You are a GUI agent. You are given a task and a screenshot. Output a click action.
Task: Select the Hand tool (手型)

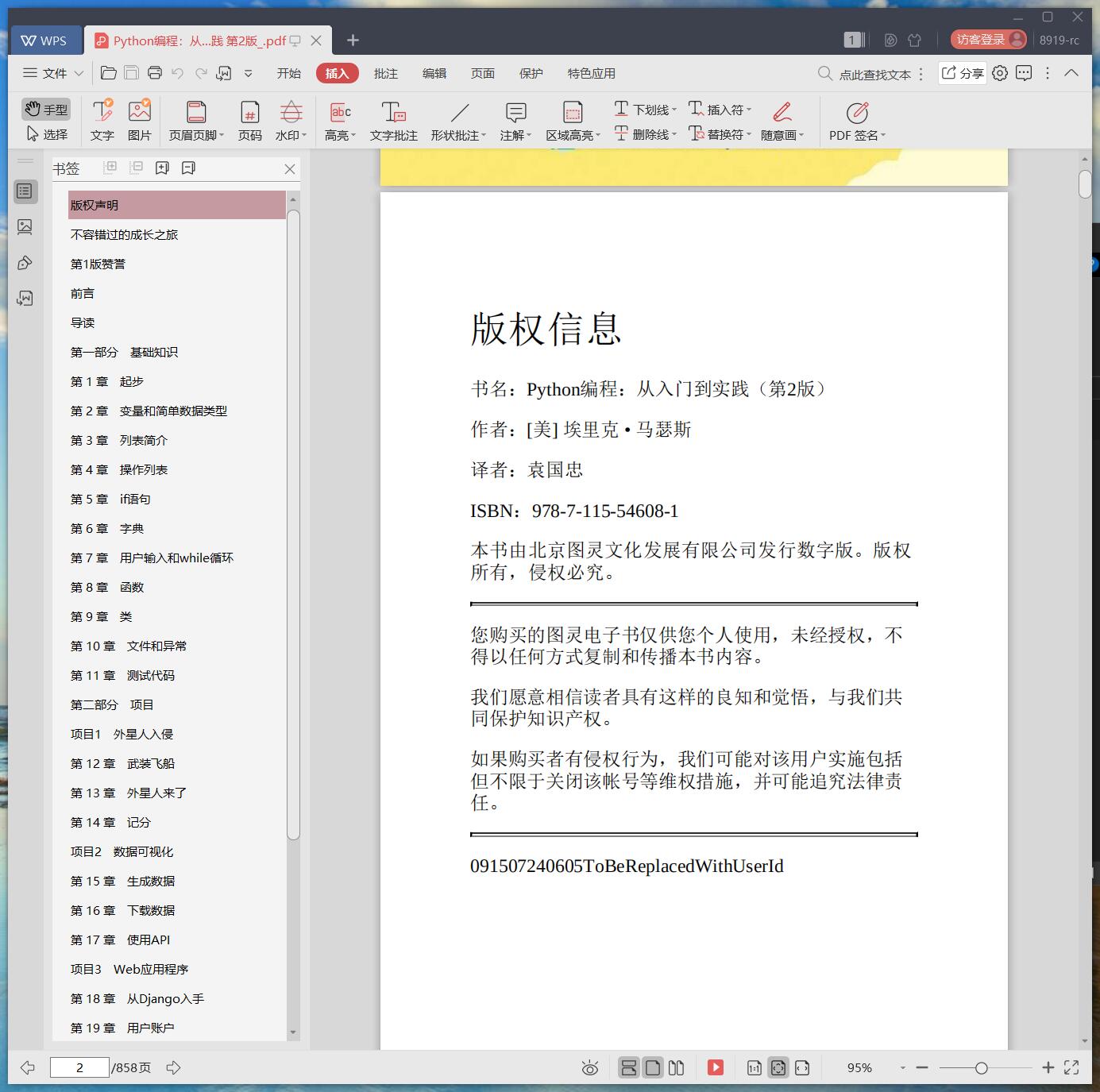click(45, 109)
